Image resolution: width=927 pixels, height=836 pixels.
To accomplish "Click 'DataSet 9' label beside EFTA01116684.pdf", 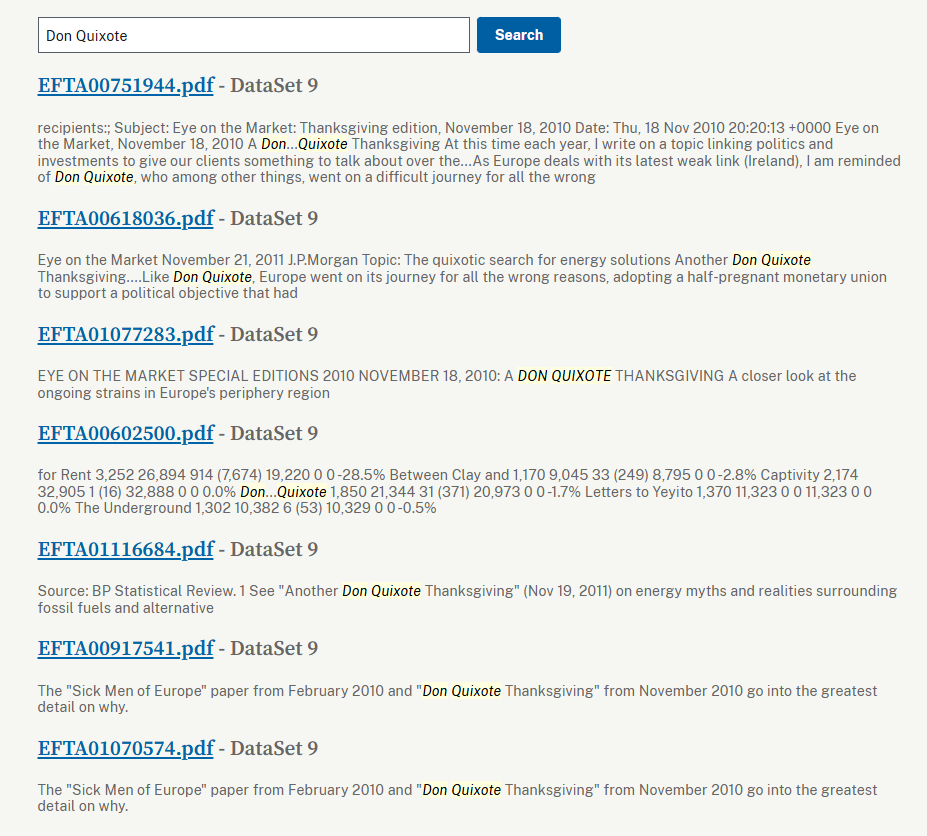I will tap(274, 549).
